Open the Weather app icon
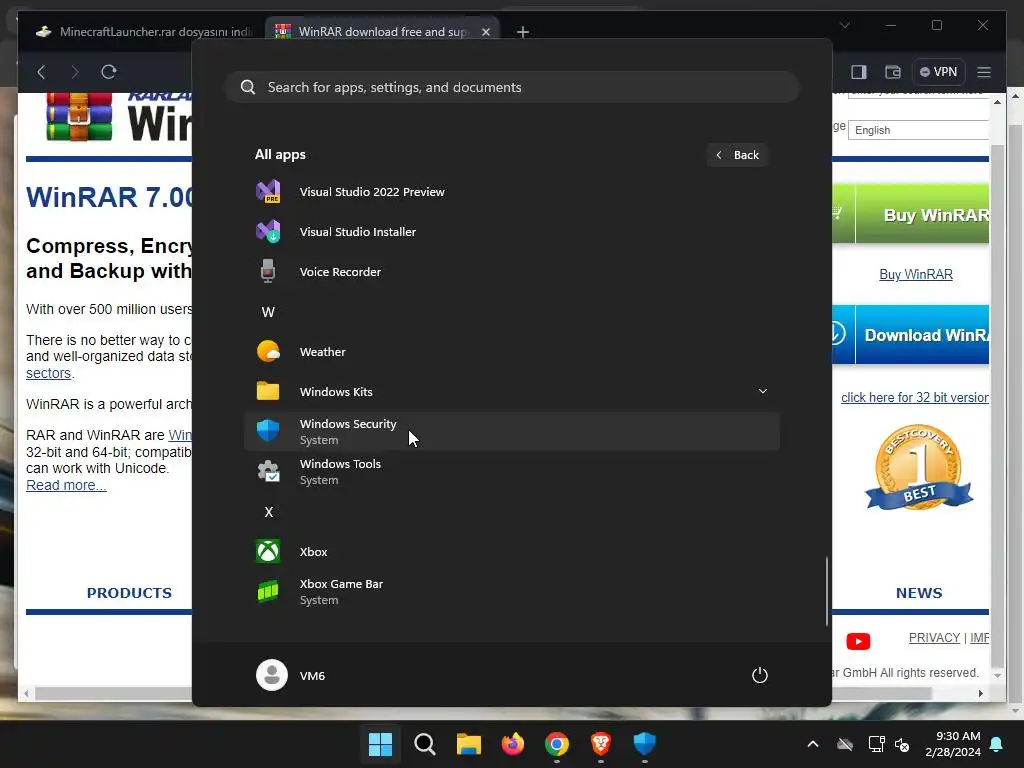Screen dimensions: 1024x768 pyautogui.click(x=268, y=352)
